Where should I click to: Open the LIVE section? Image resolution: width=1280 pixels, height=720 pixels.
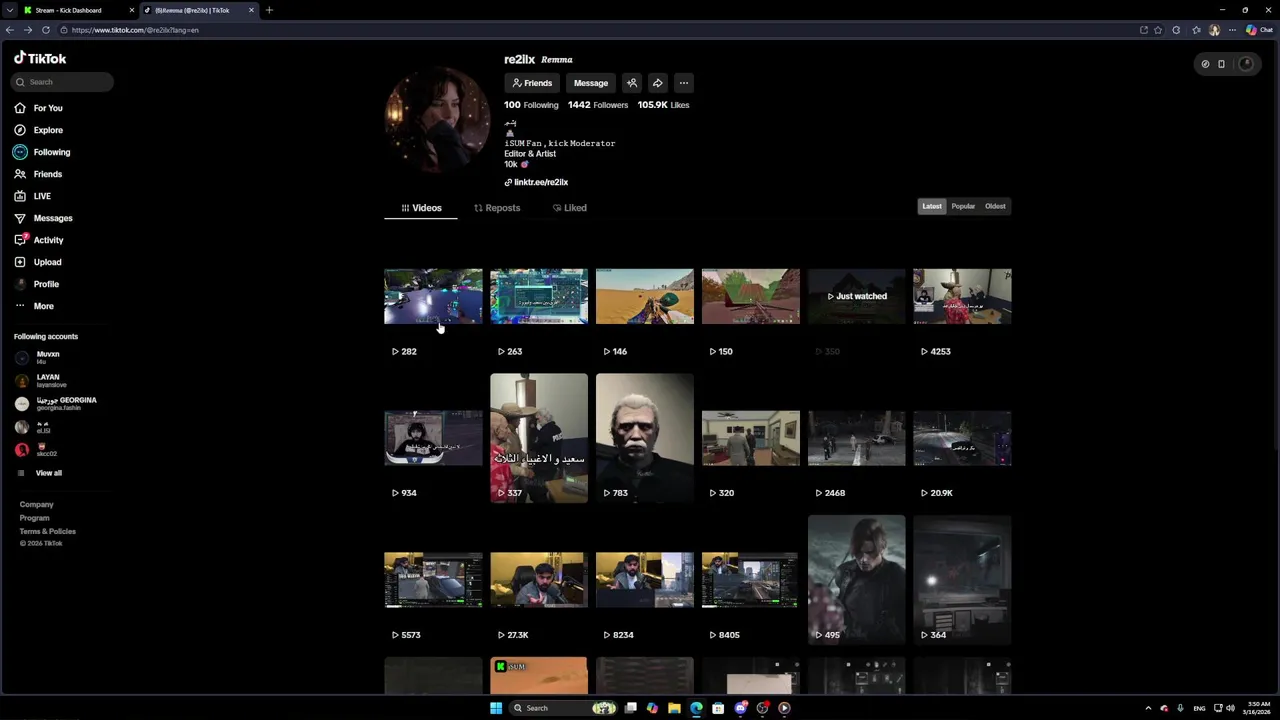[x=32, y=196]
